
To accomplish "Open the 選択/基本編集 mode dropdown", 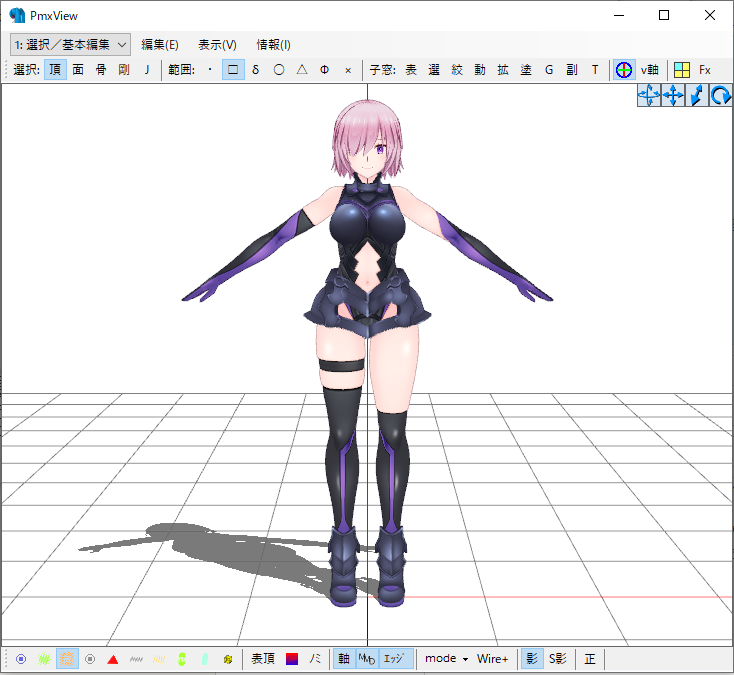I will click(70, 44).
